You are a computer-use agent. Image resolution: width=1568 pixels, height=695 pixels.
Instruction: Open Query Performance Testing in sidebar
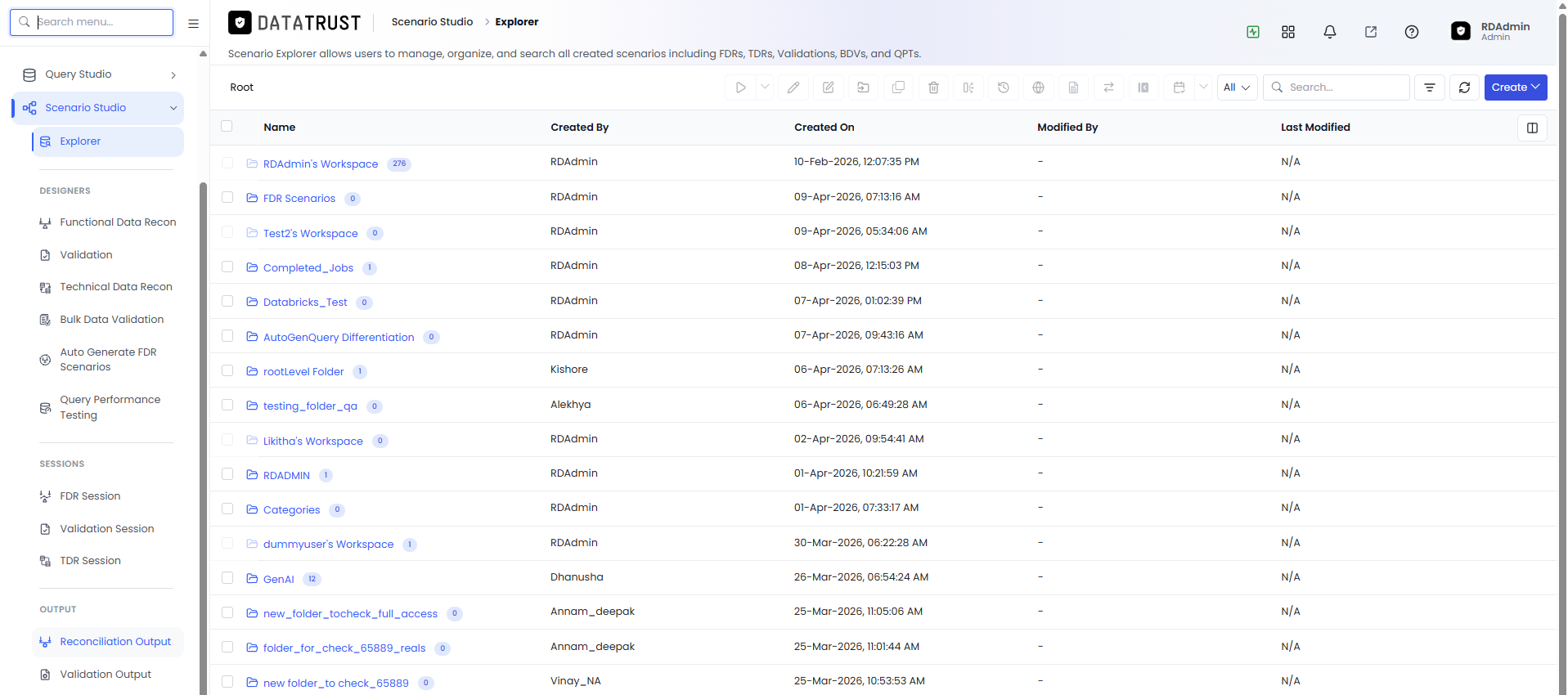tap(108, 407)
